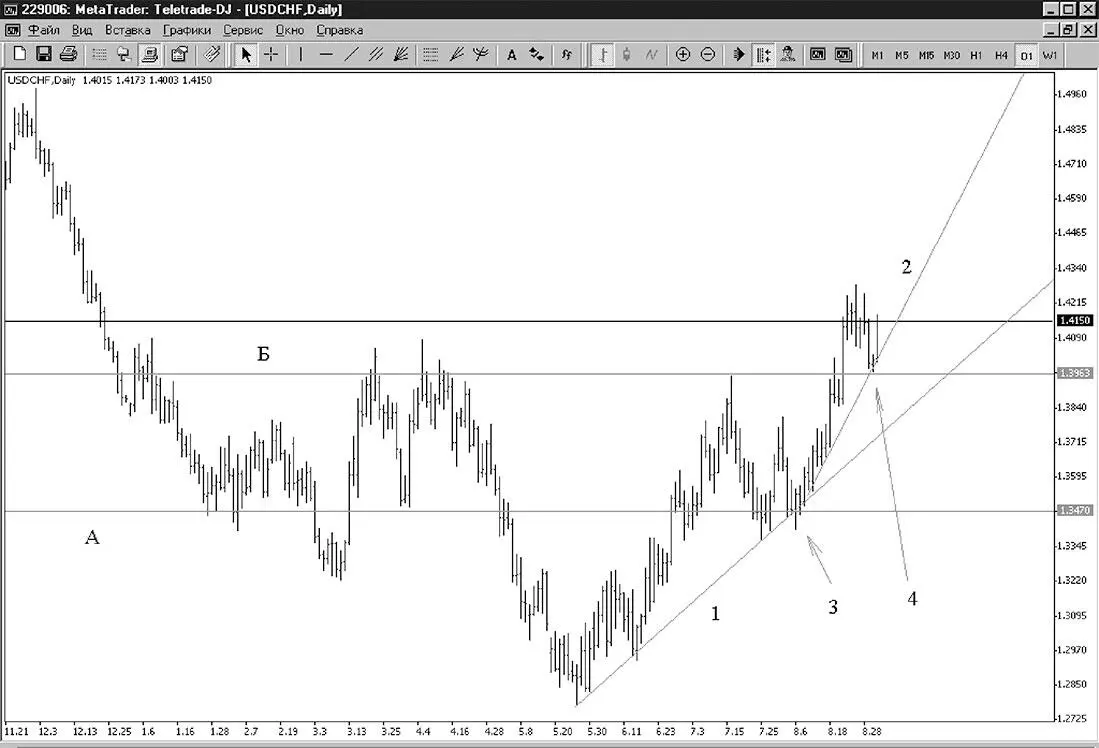
Task: Select the Crosshair cursor tool
Action: tap(271, 54)
